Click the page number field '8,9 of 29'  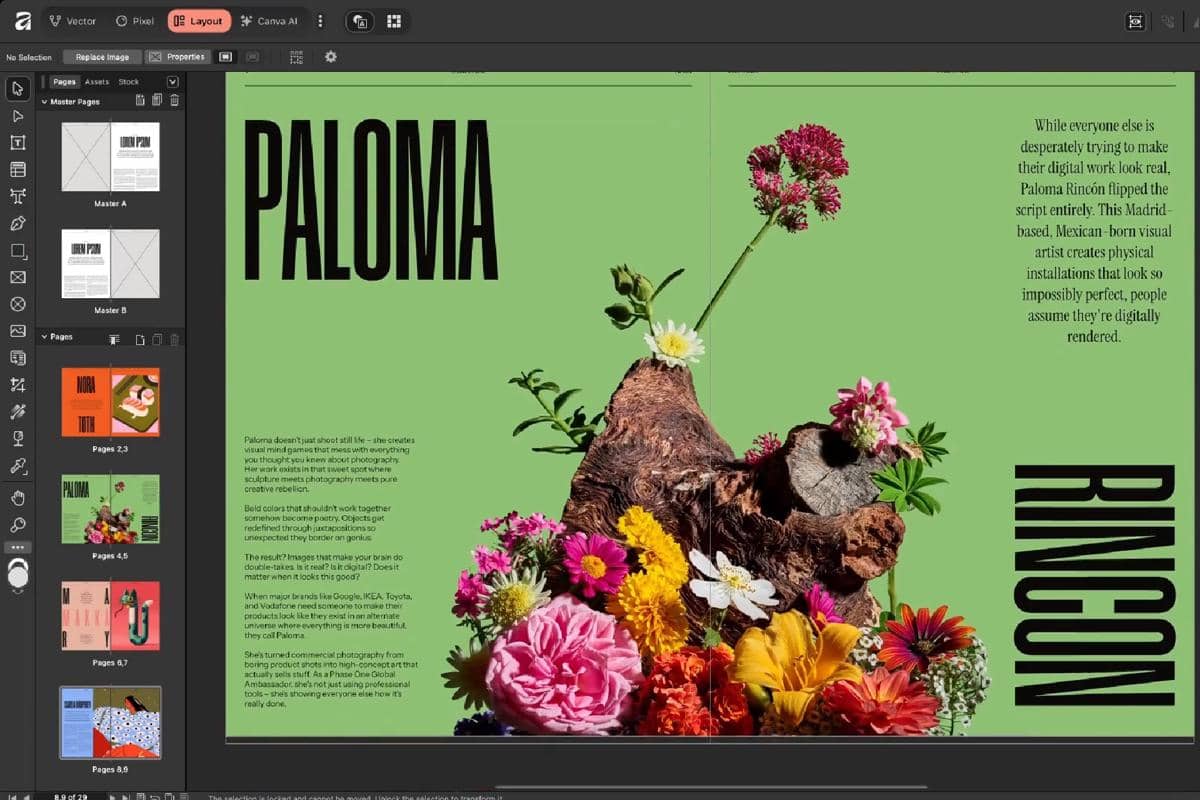point(70,796)
